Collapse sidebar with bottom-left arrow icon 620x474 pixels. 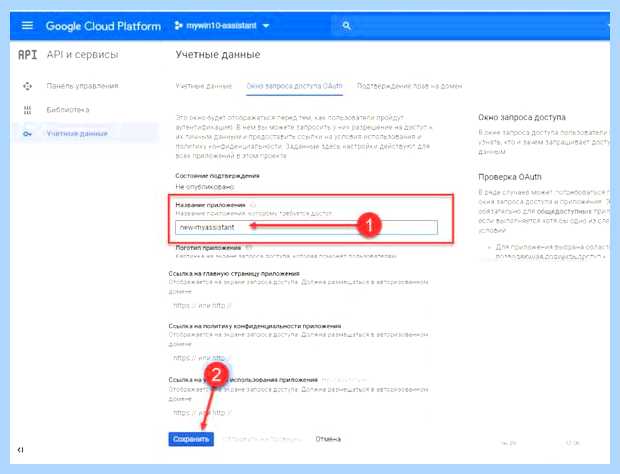tap(21, 450)
